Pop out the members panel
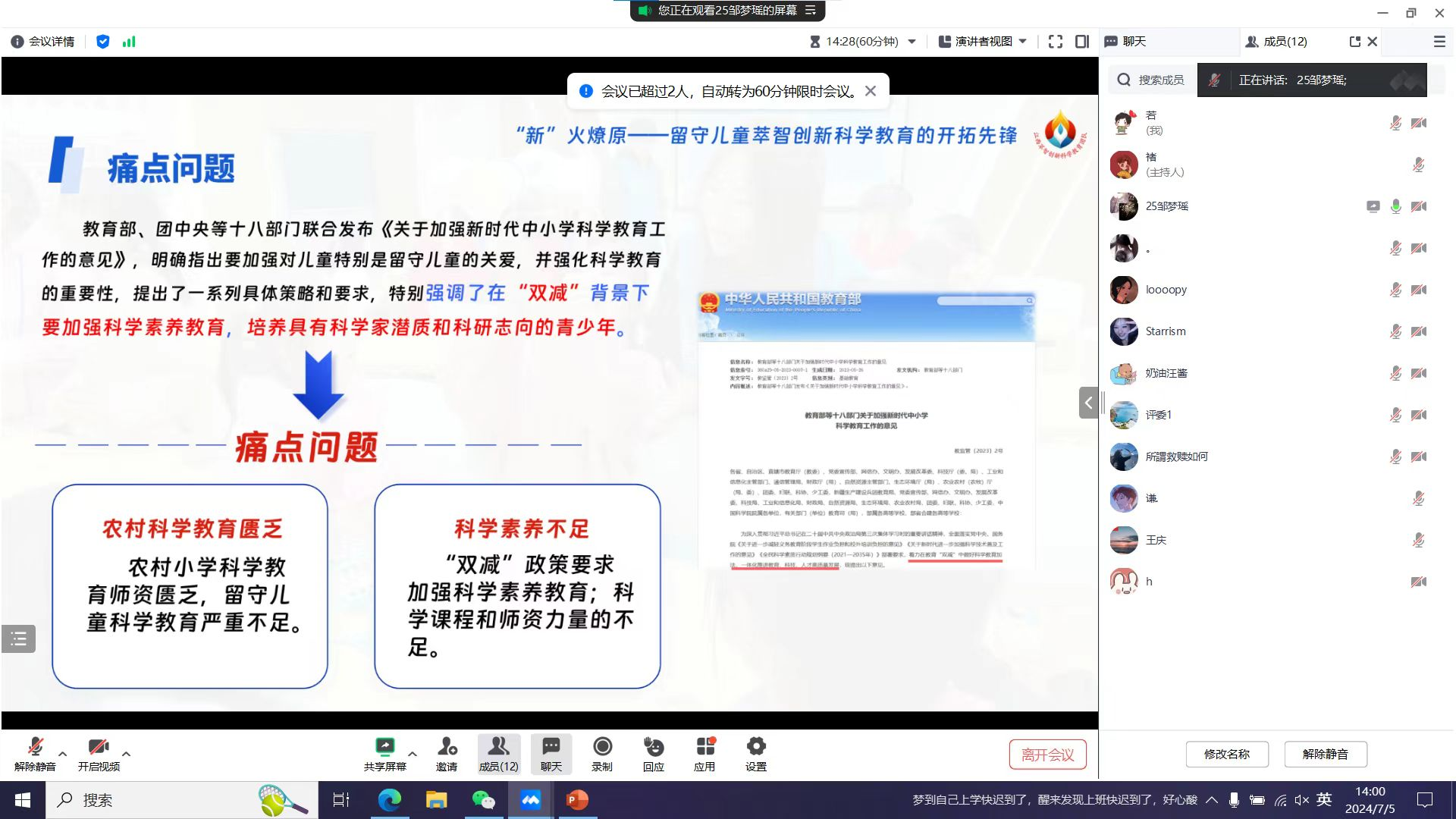 click(x=1354, y=42)
